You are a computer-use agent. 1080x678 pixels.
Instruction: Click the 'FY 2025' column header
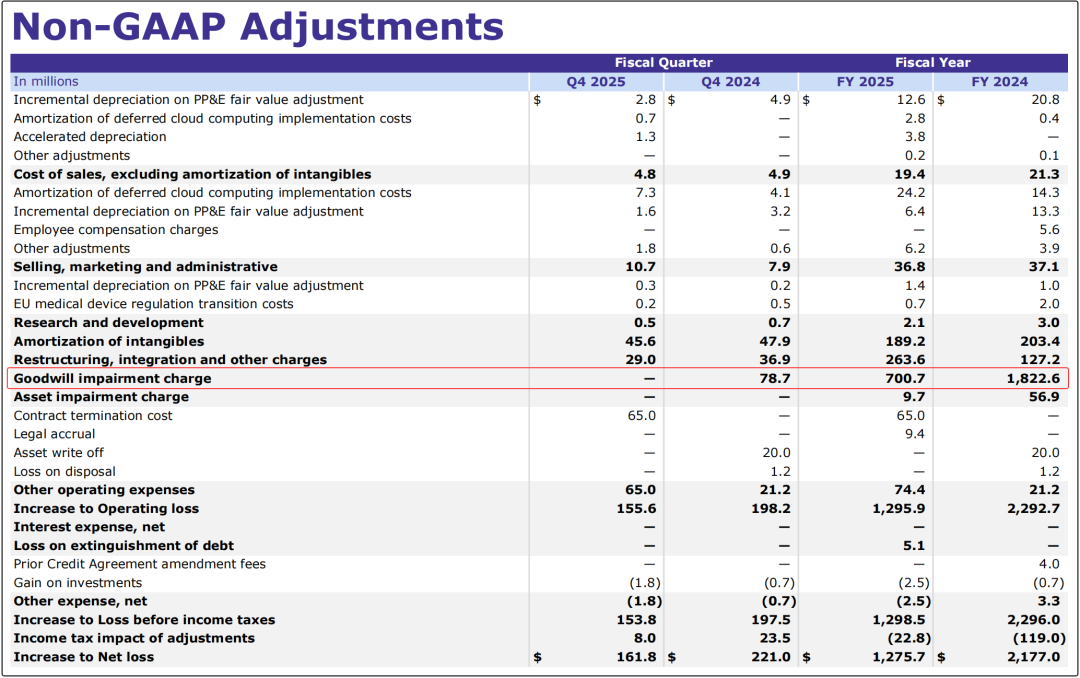click(865, 81)
